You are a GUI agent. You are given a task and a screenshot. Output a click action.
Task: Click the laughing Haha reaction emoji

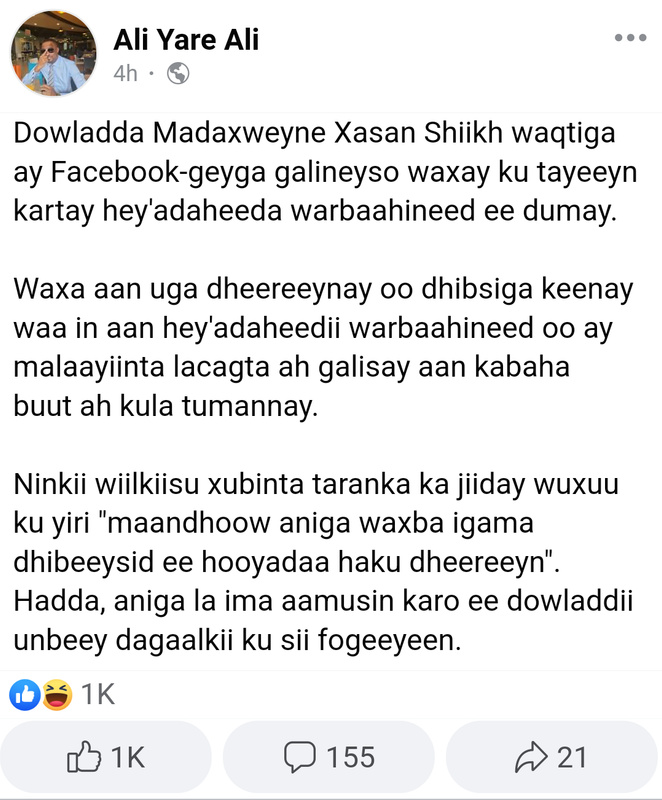(x=57, y=694)
